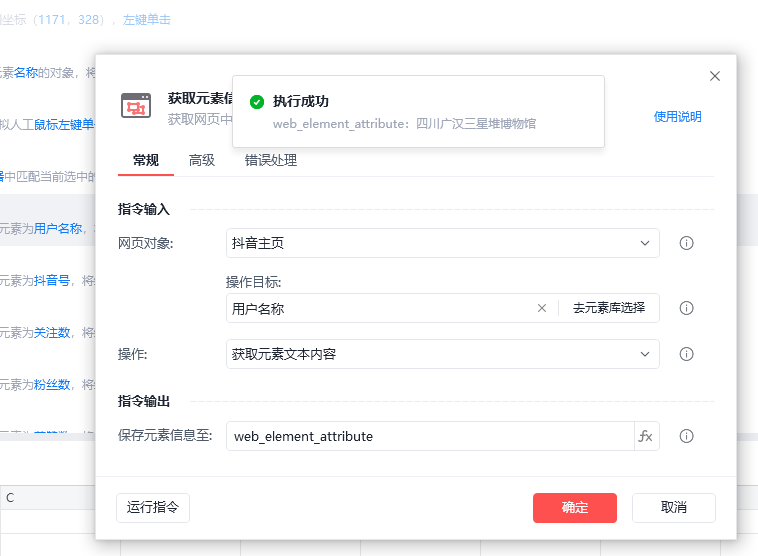
Task: Click 粉丝数 link in background flow
Action: point(52,385)
